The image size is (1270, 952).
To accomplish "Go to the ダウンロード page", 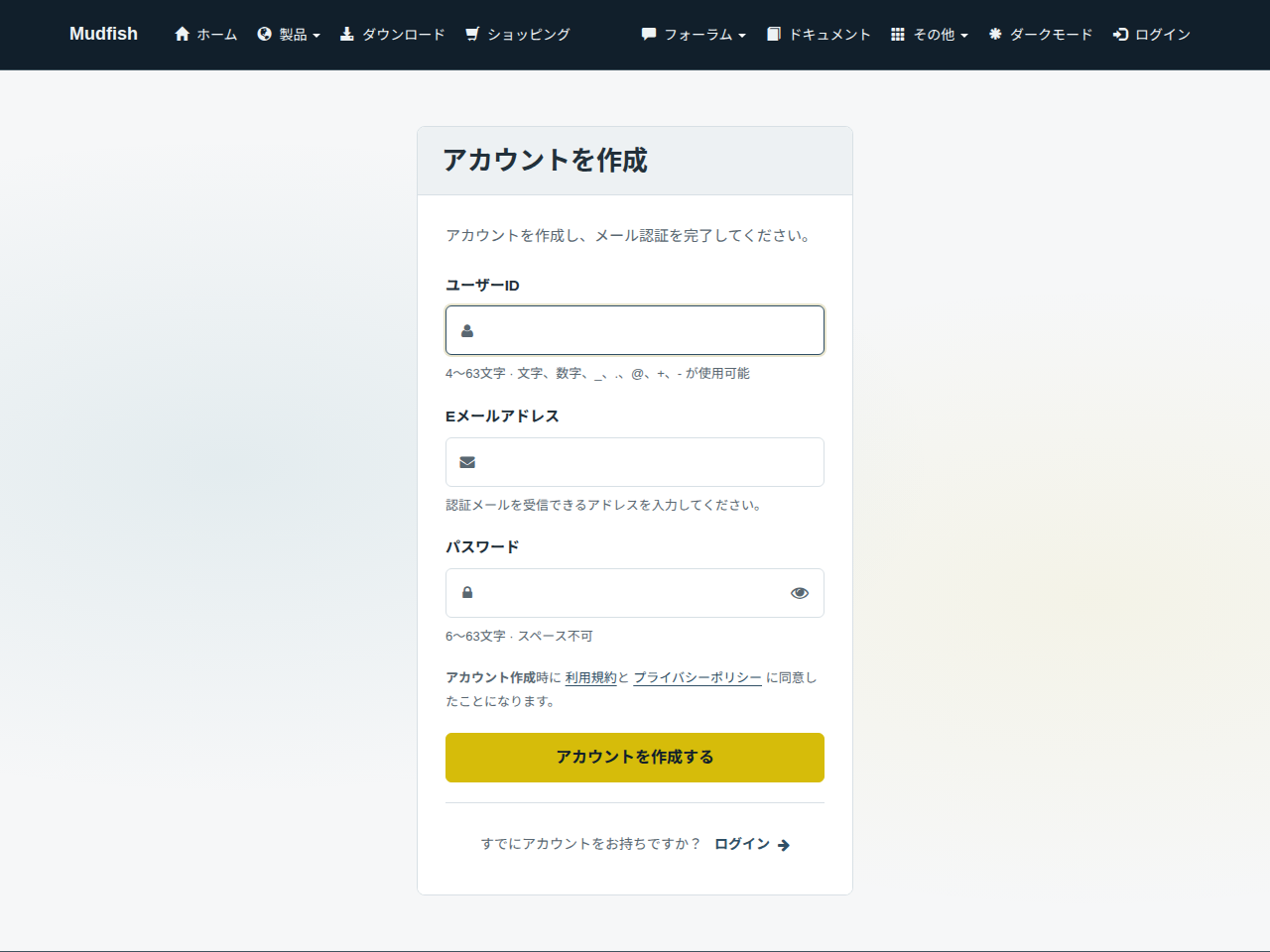I will (x=392, y=34).
